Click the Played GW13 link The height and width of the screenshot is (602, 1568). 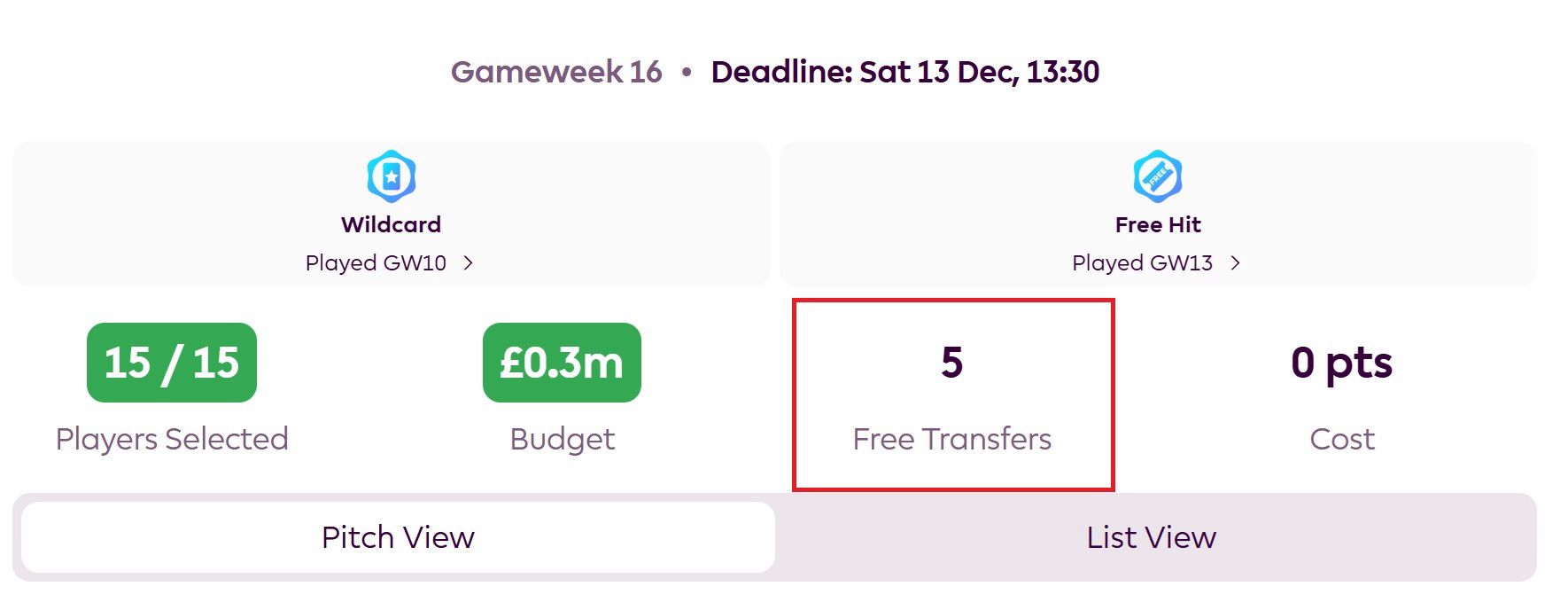[1142, 263]
